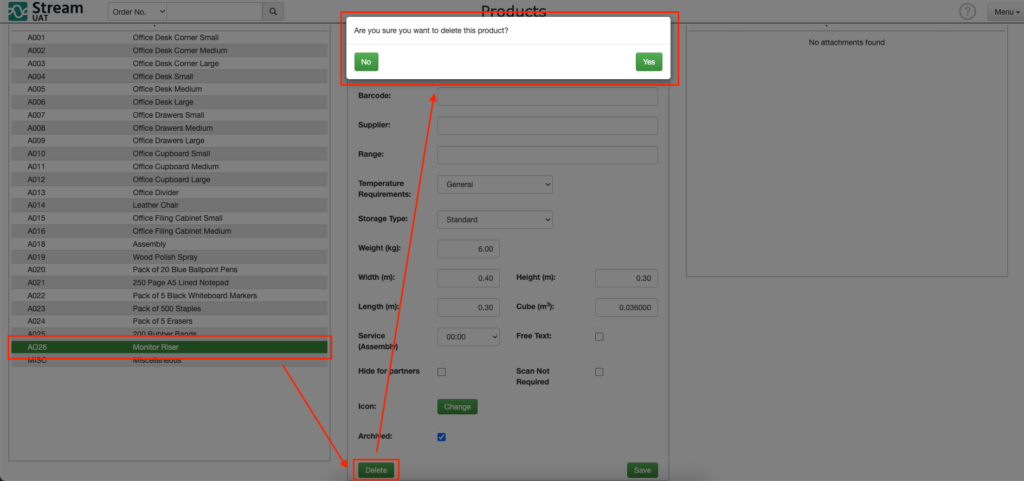The height and width of the screenshot is (481, 1024).
Task: Expand the Temperature Requirements dropdown
Action: (x=495, y=185)
